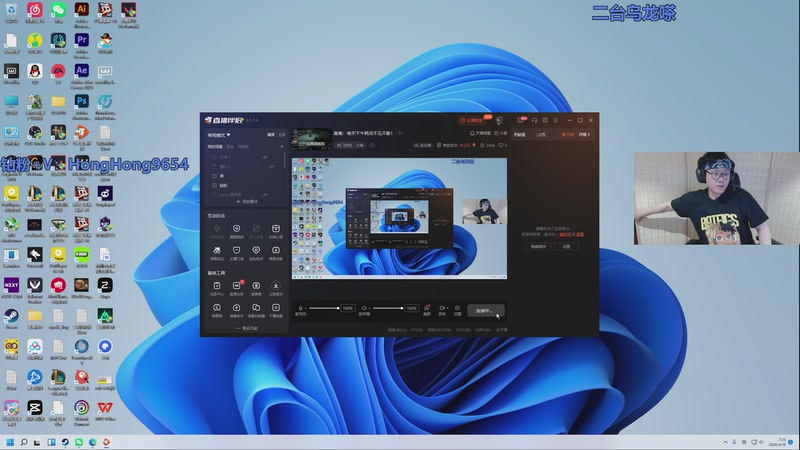Launch Adobe Premiere Pro from desktop
Viewport: 800px width, 450px height.
[x=82, y=41]
